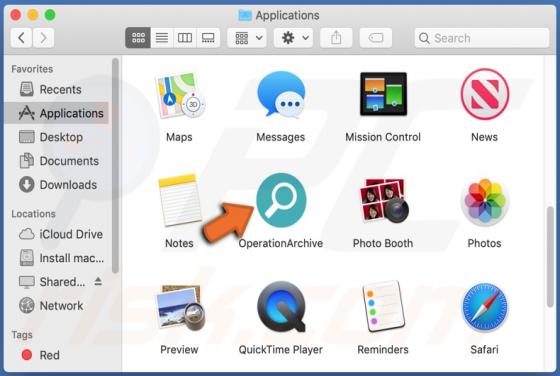Minimize the window with yellow button
This screenshot has width=560, height=376.
tap(33, 15)
